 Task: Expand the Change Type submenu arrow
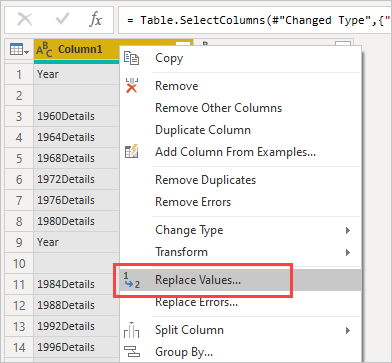click(348, 230)
